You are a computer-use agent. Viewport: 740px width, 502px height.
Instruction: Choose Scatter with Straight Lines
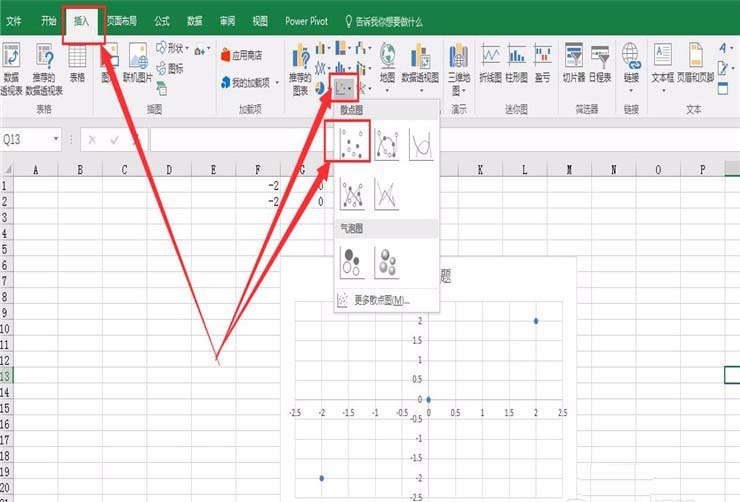pyautogui.click(x=387, y=193)
